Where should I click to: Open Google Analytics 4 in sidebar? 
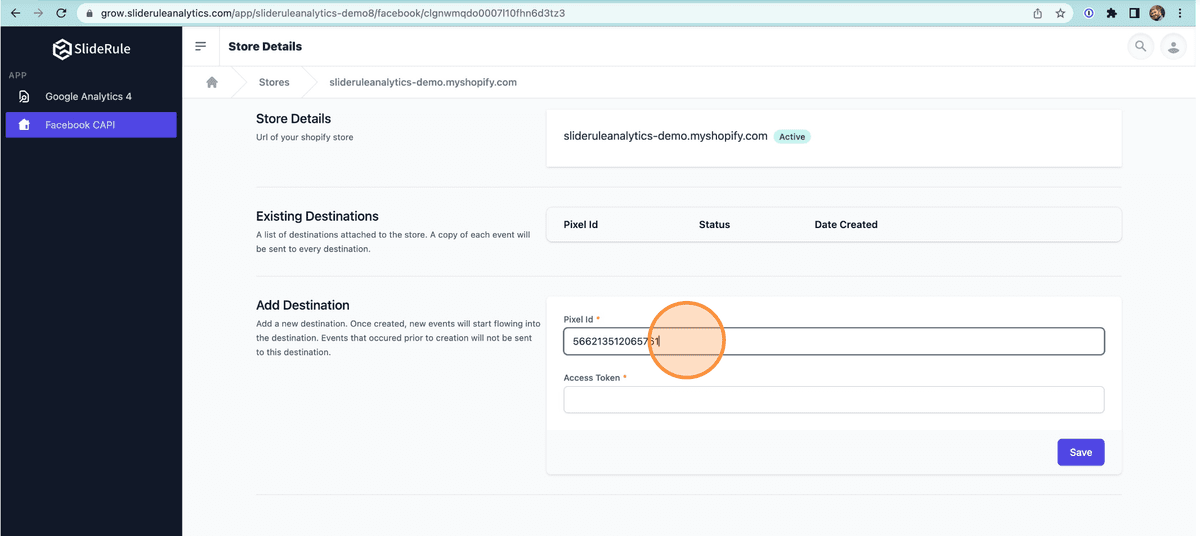point(91,96)
